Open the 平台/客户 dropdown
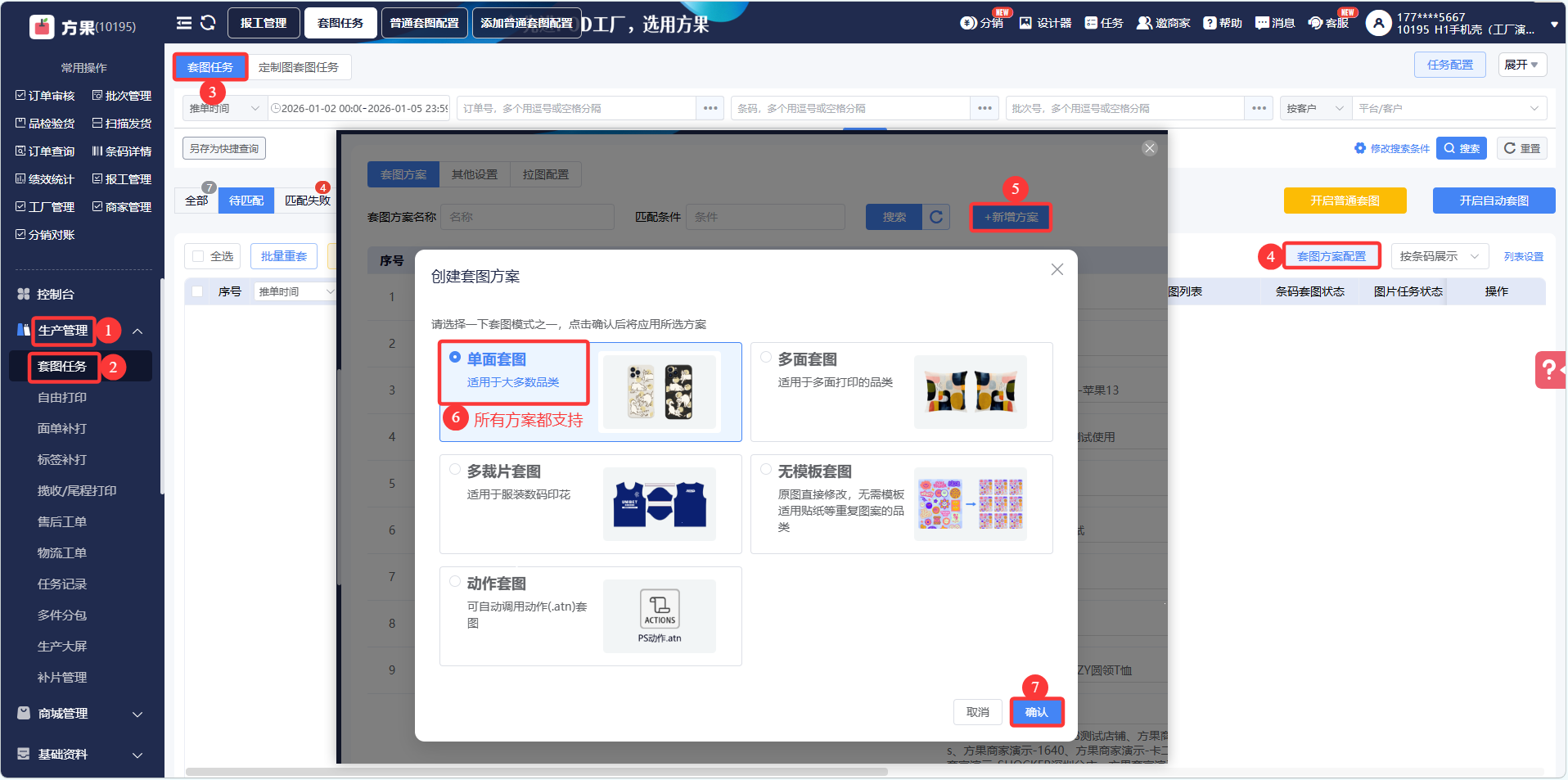Image resolution: width=1568 pixels, height=780 pixels. tap(1449, 108)
